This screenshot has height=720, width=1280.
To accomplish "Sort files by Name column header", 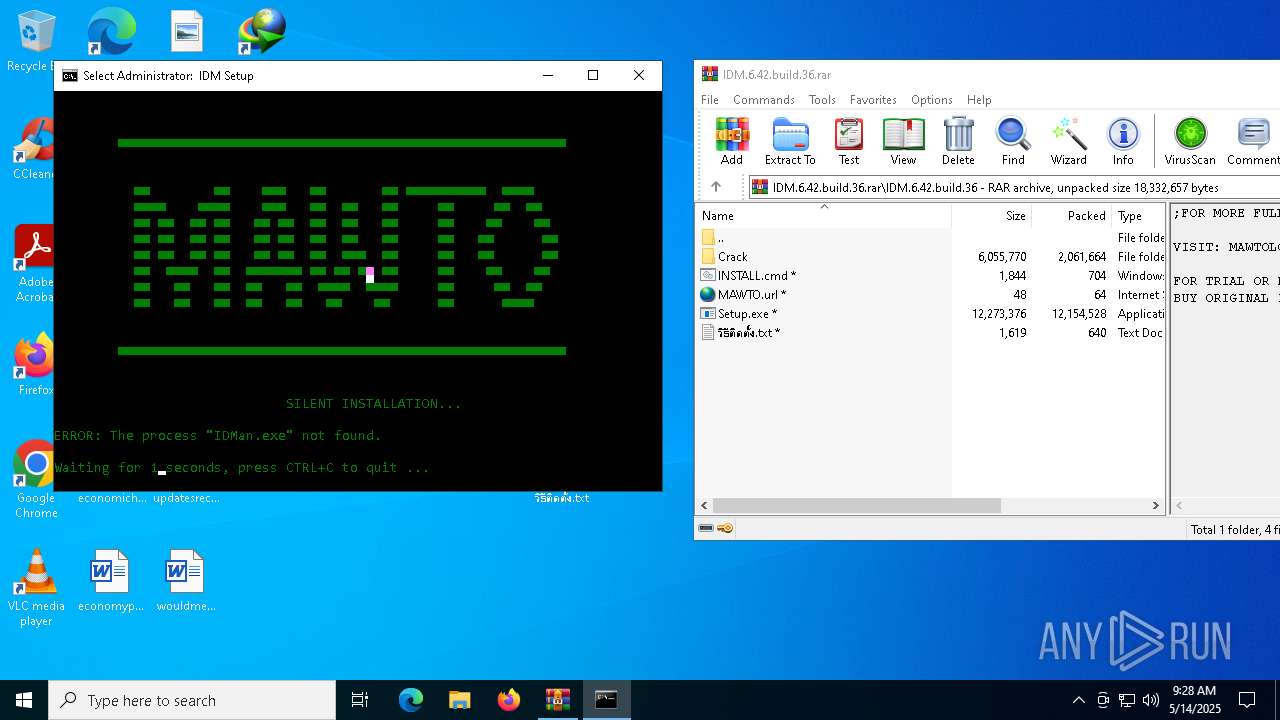I will click(x=823, y=215).
